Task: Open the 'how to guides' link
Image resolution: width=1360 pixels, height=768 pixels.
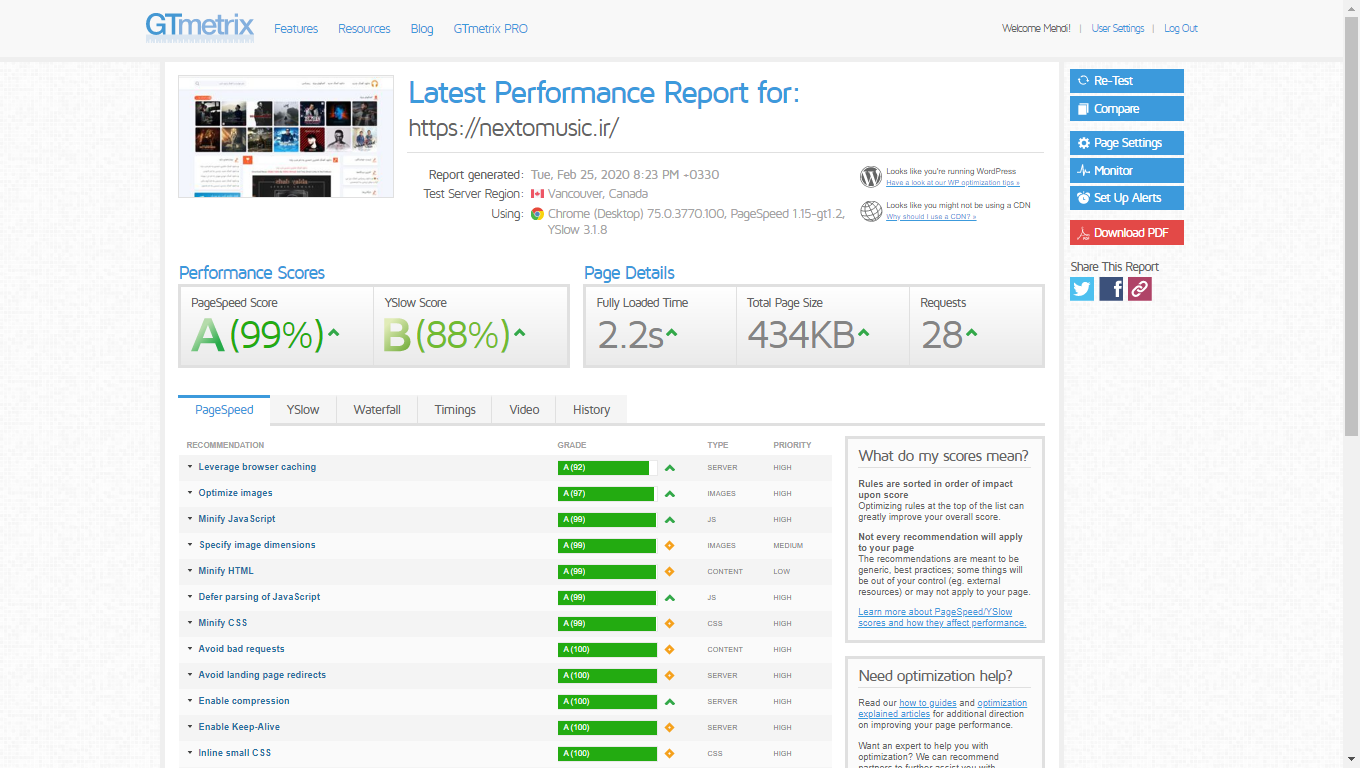Action: [x=928, y=703]
